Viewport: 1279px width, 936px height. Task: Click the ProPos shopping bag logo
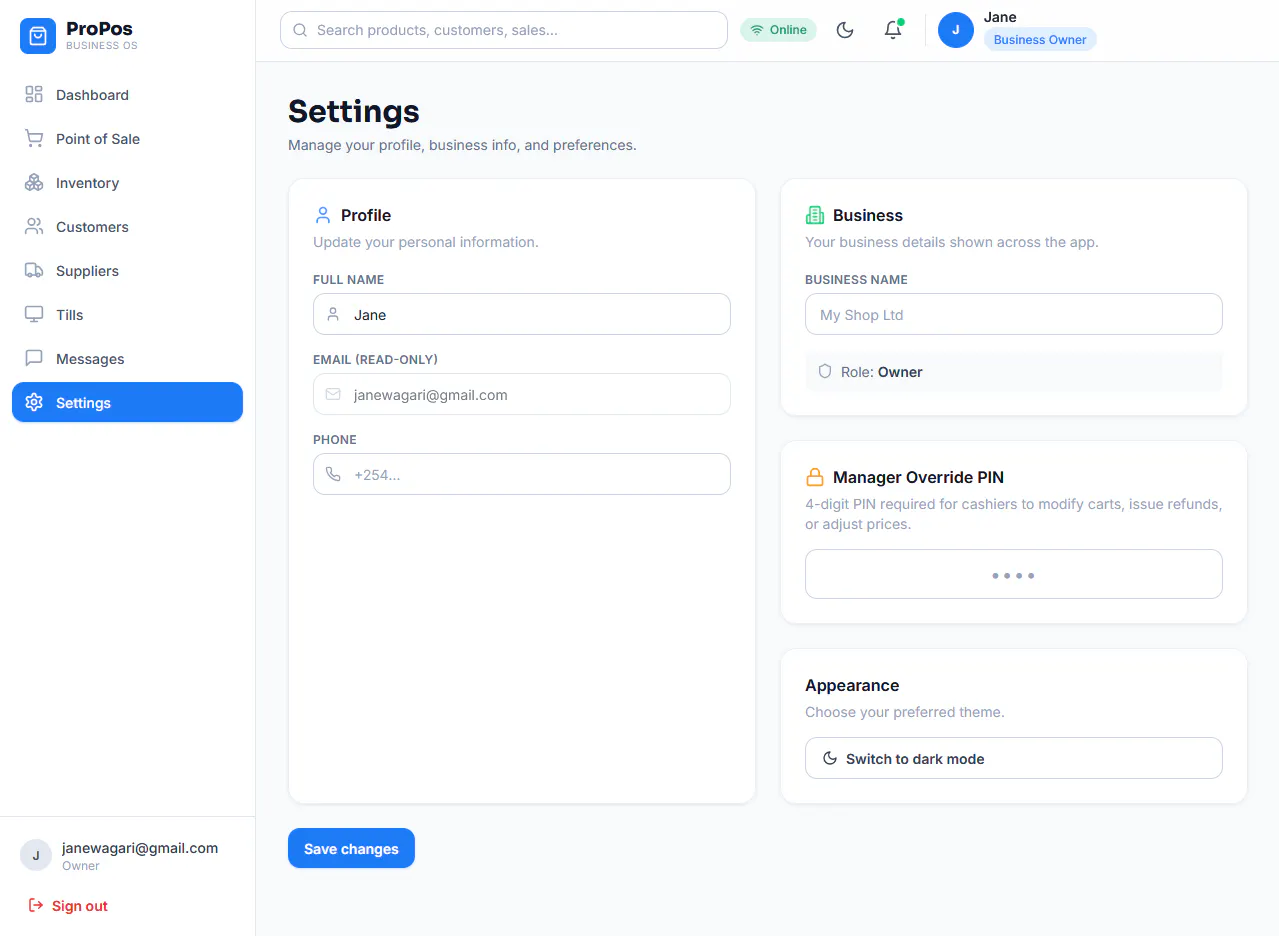(38, 36)
